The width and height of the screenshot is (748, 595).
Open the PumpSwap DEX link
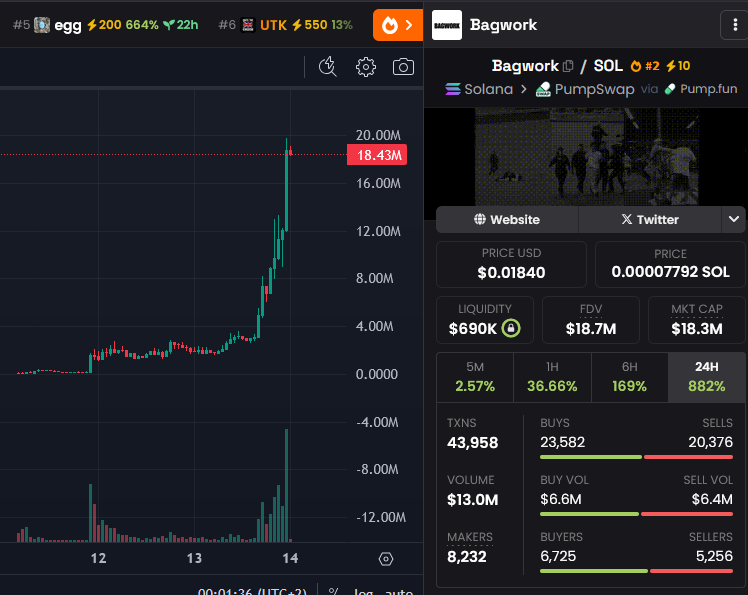[x=585, y=89]
